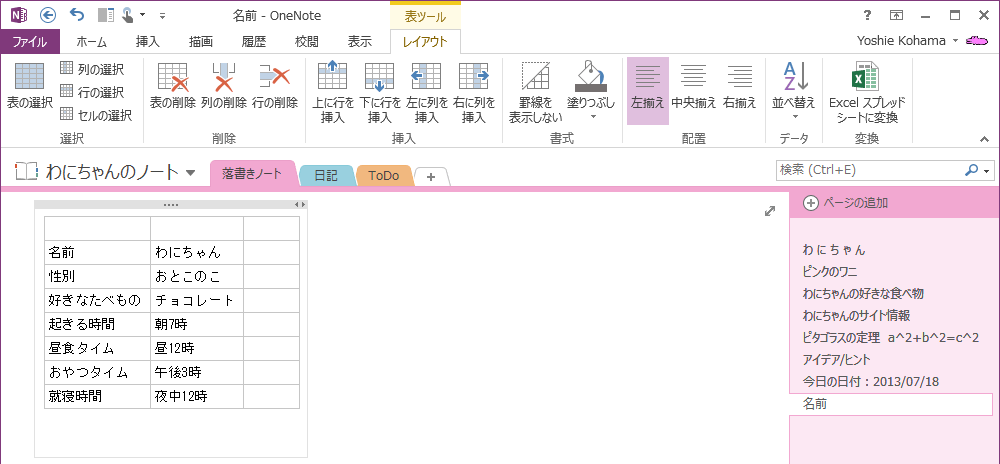The width and height of the screenshot is (1000, 464).
Task: Toggle 右揃え right alignment
Action: coord(740,86)
